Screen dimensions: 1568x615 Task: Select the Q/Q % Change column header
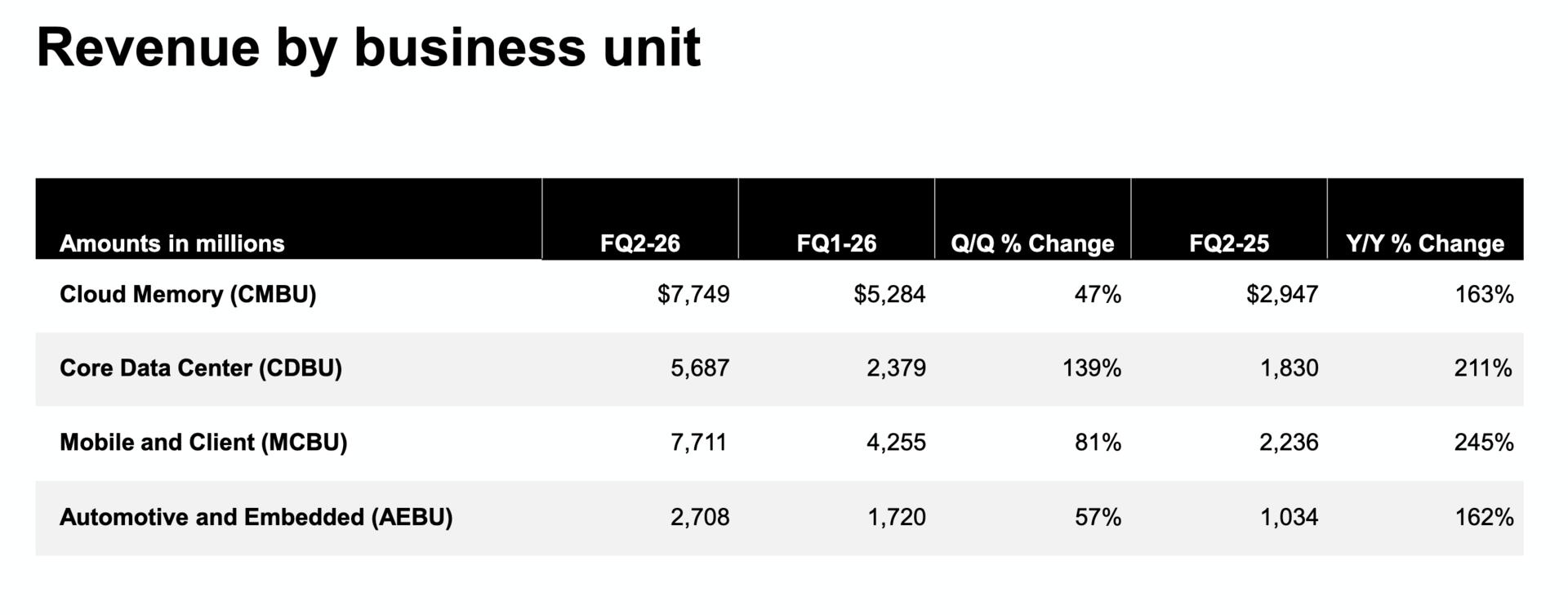click(1032, 243)
